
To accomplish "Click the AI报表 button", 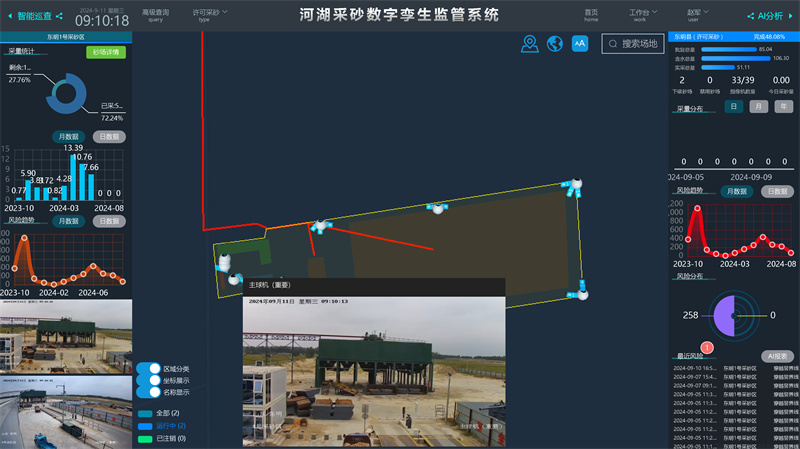I will [778, 356].
